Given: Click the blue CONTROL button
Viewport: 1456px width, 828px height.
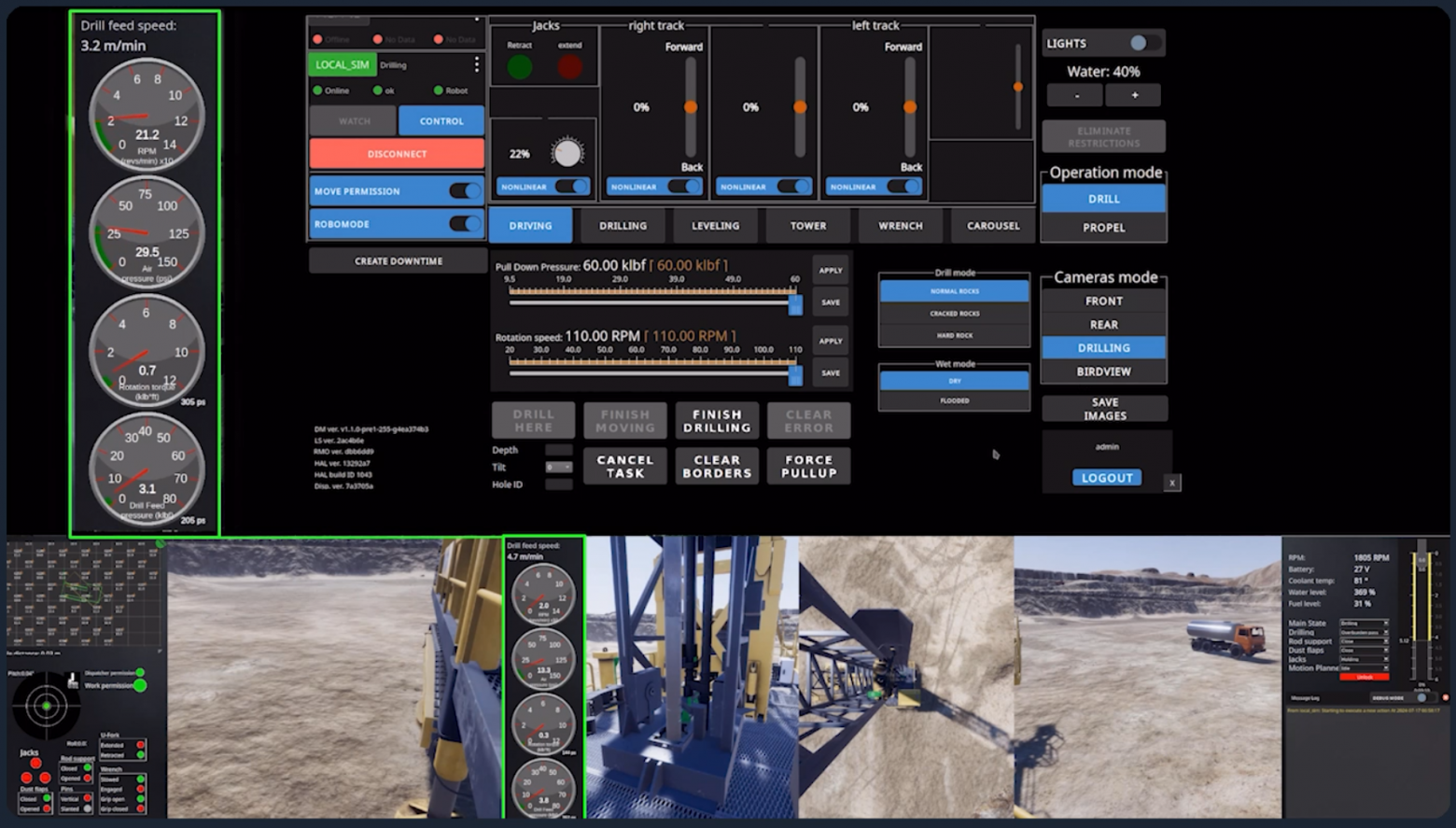Looking at the screenshot, I should pyautogui.click(x=441, y=121).
